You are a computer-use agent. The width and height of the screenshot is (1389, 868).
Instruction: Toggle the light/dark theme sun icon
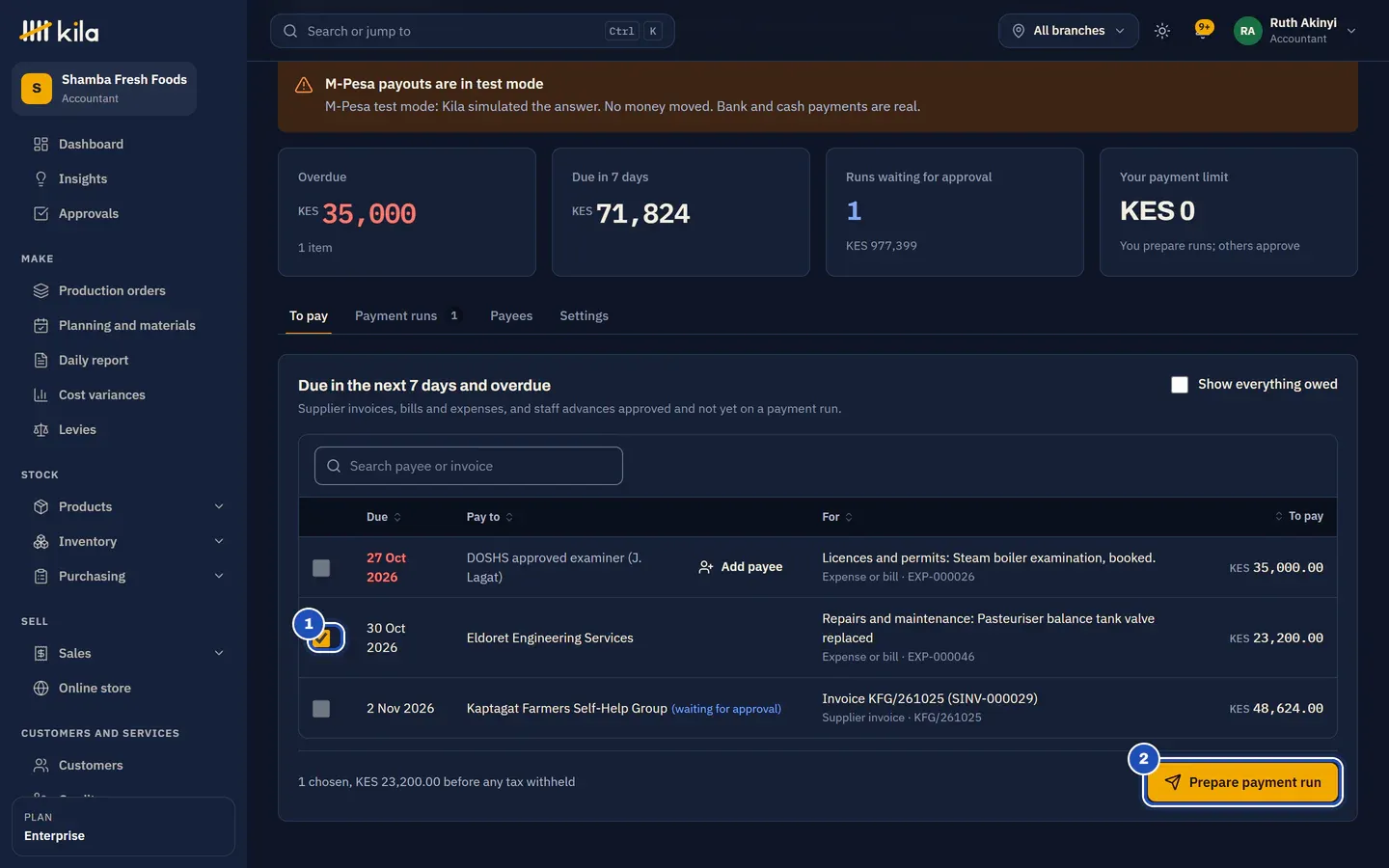click(x=1162, y=31)
